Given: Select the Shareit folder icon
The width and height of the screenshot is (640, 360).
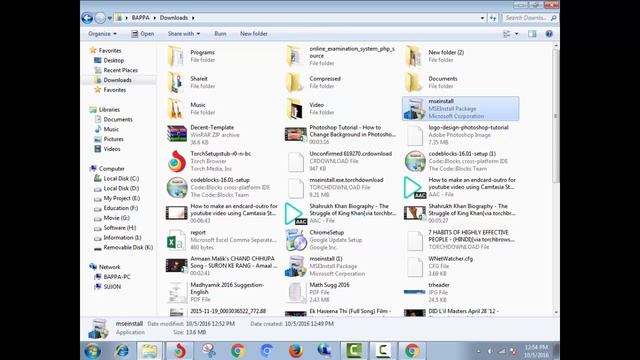Looking at the screenshot, I should [x=176, y=82].
